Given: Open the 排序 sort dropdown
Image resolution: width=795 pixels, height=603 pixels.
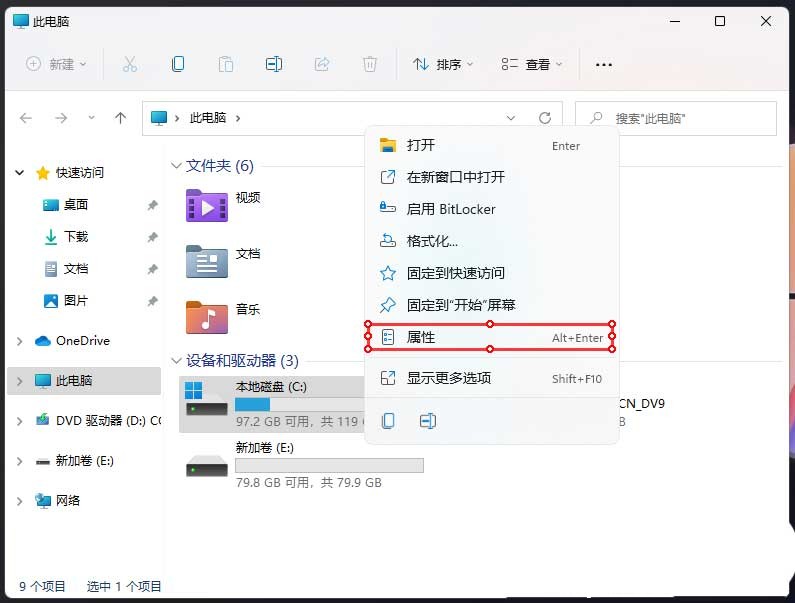Looking at the screenshot, I should point(443,64).
